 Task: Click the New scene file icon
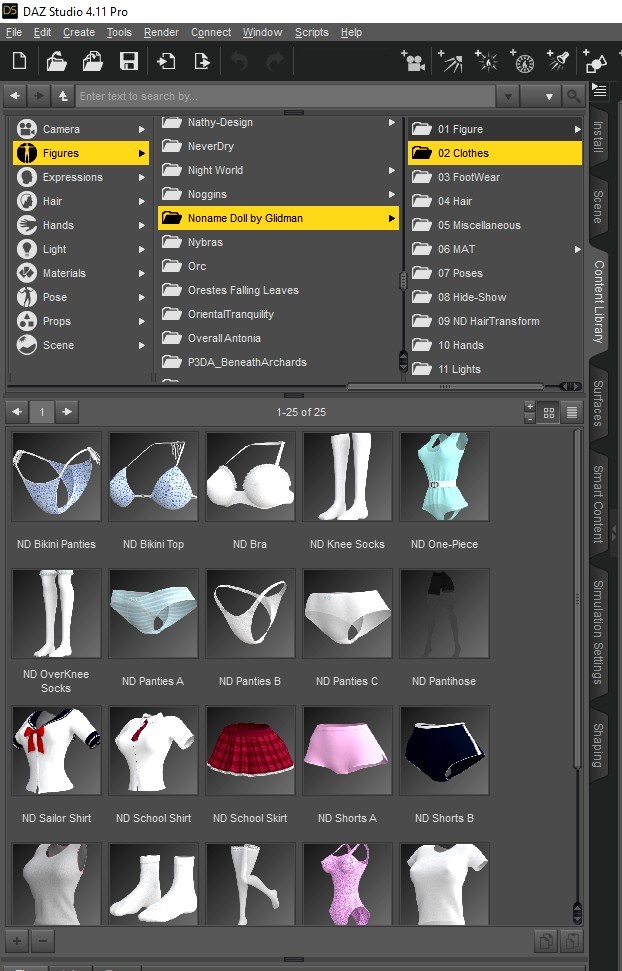click(x=20, y=61)
